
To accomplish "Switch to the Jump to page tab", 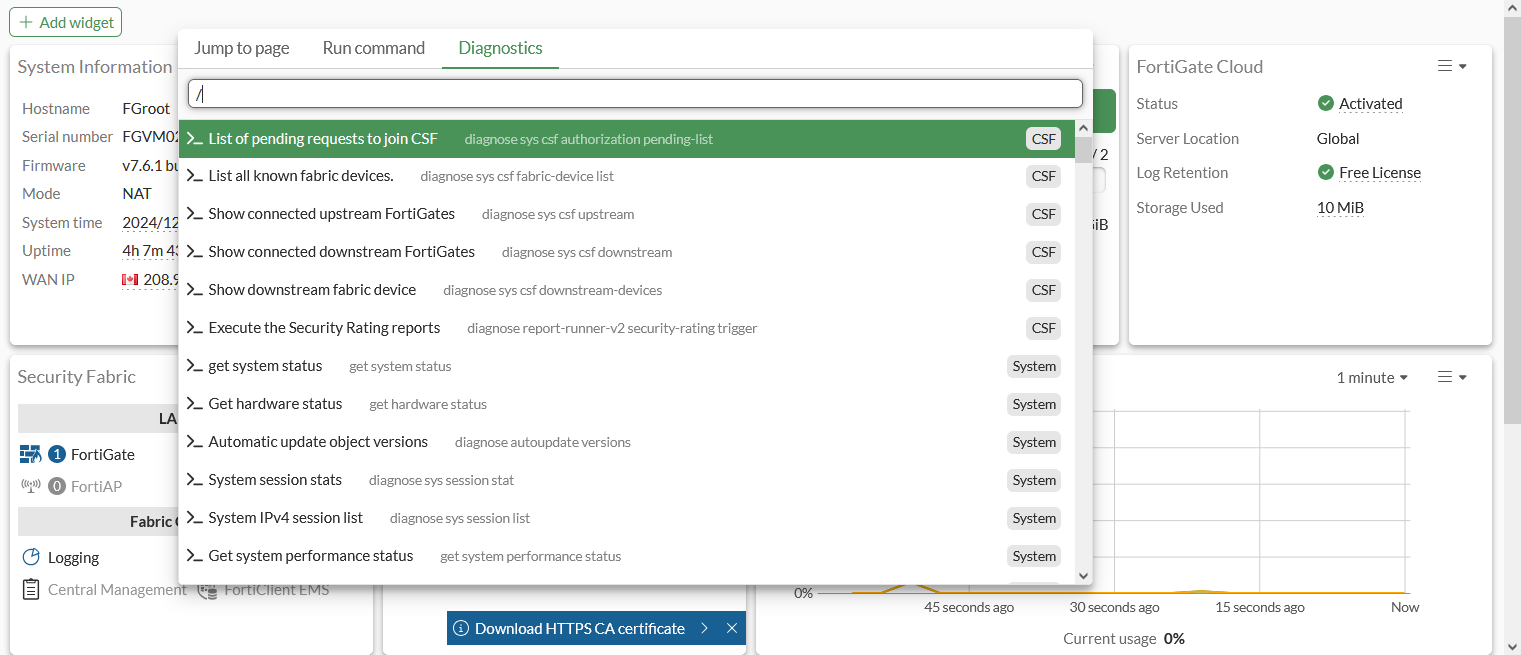I will [x=242, y=48].
